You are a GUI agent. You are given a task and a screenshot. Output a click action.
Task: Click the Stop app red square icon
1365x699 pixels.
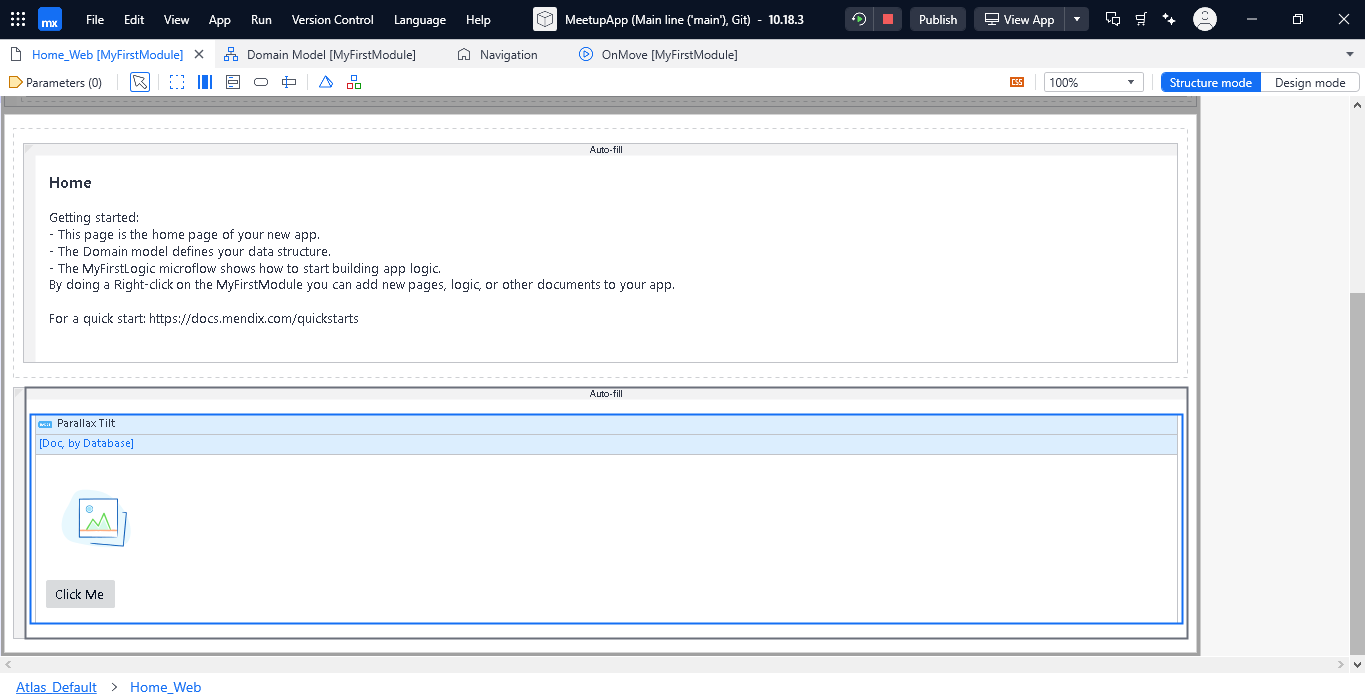point(887,19)
